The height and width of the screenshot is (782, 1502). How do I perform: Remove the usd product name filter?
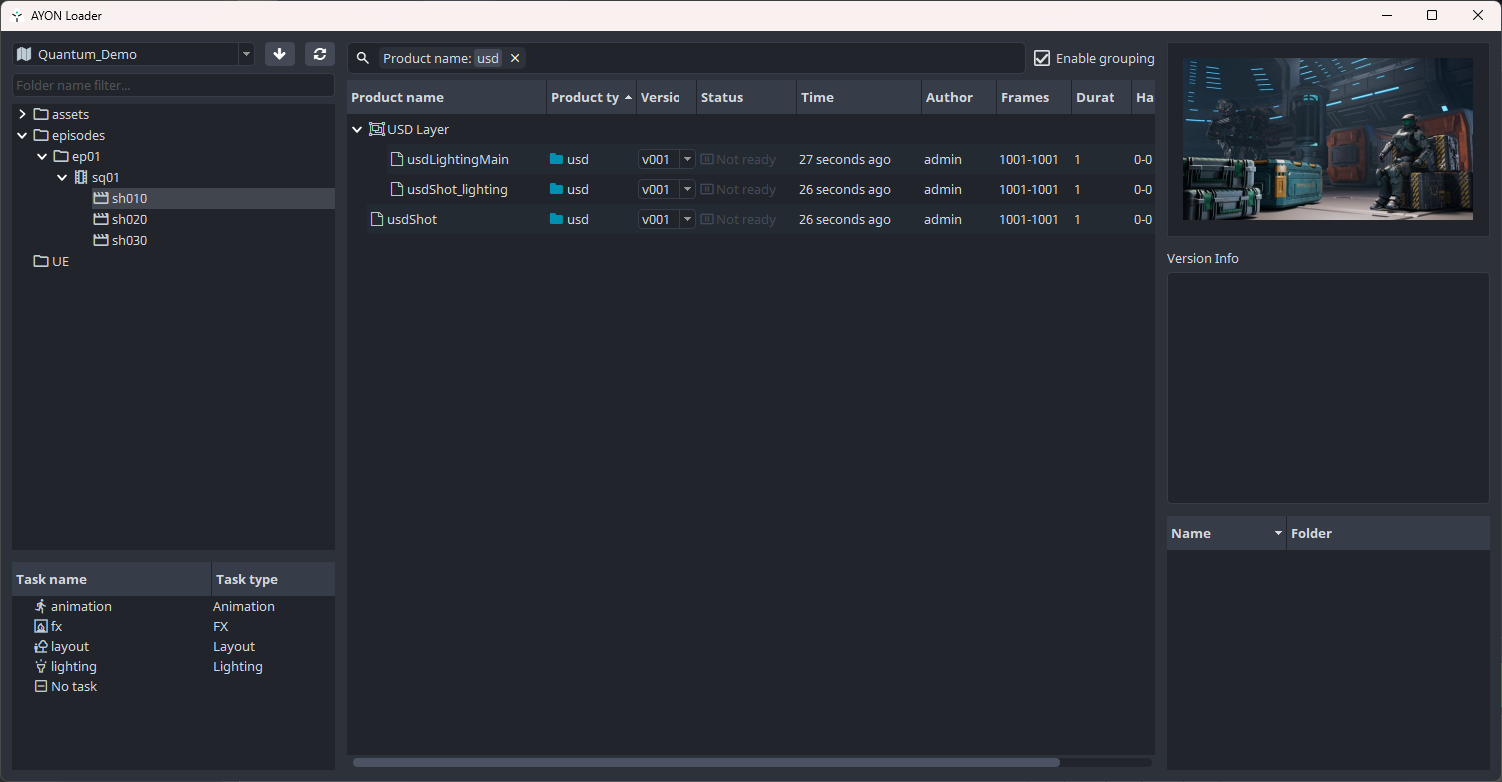pyautogui.click(x=515, y=58)
